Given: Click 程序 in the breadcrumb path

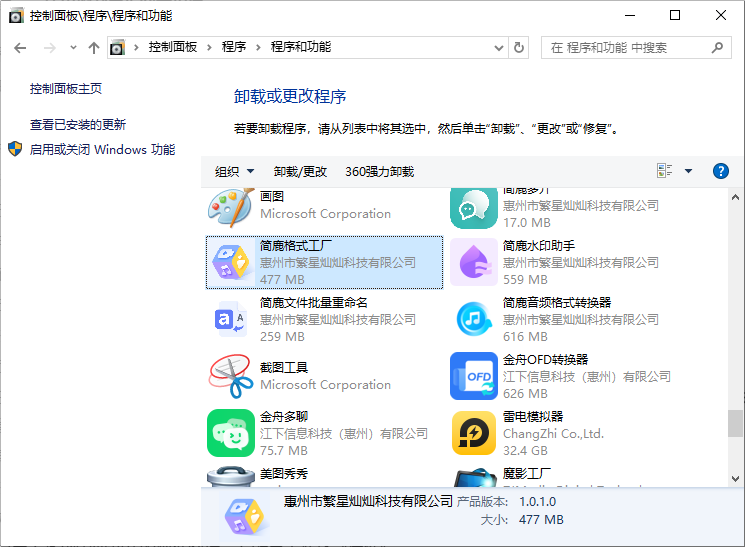Looking at the screenshot, I should coord(234,47).
